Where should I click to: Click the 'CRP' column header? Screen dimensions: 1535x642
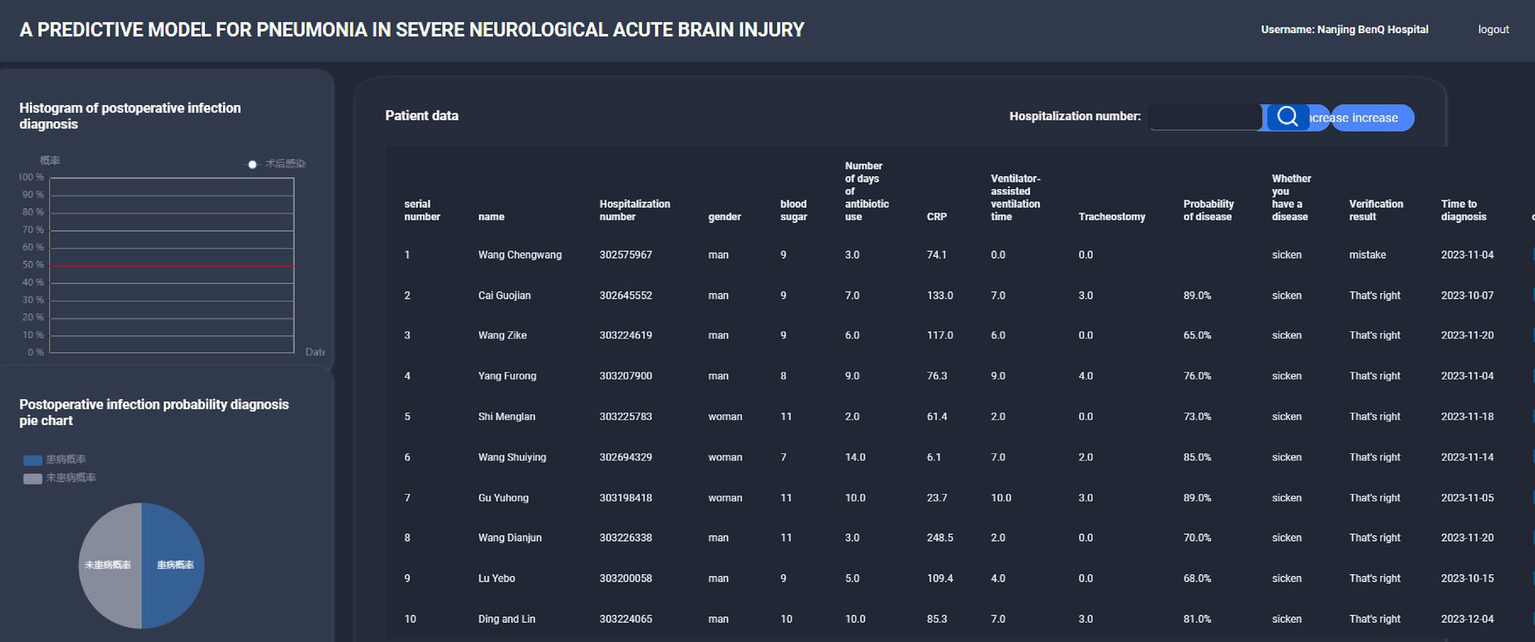click(x=936, y=217)
